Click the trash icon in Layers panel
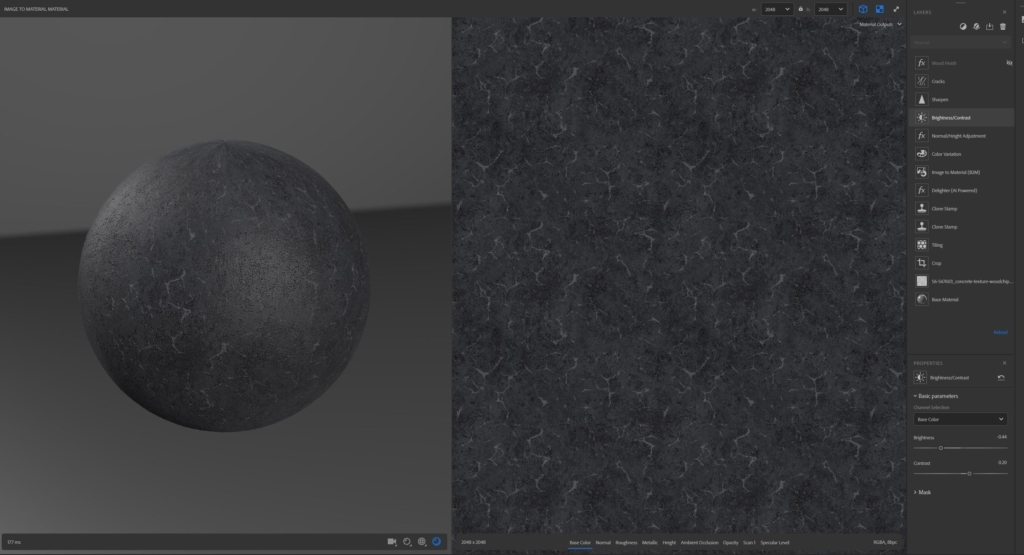1024x555 pixels. click(x=1003, y=27)
